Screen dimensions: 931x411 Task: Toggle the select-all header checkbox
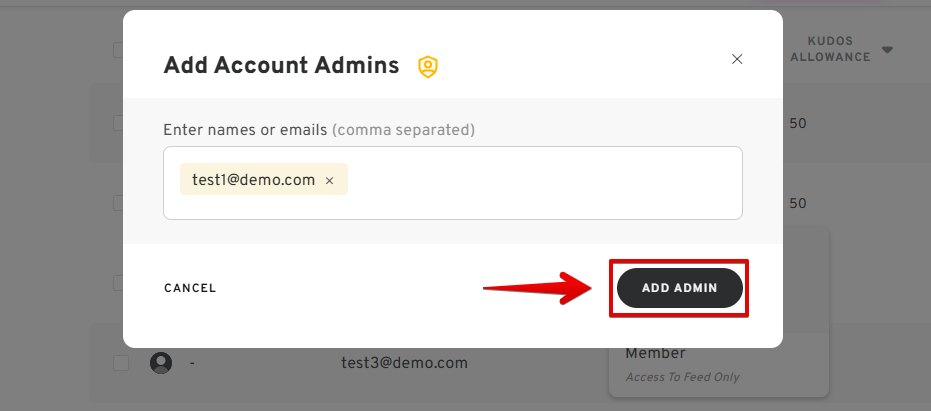click(119, 50)
